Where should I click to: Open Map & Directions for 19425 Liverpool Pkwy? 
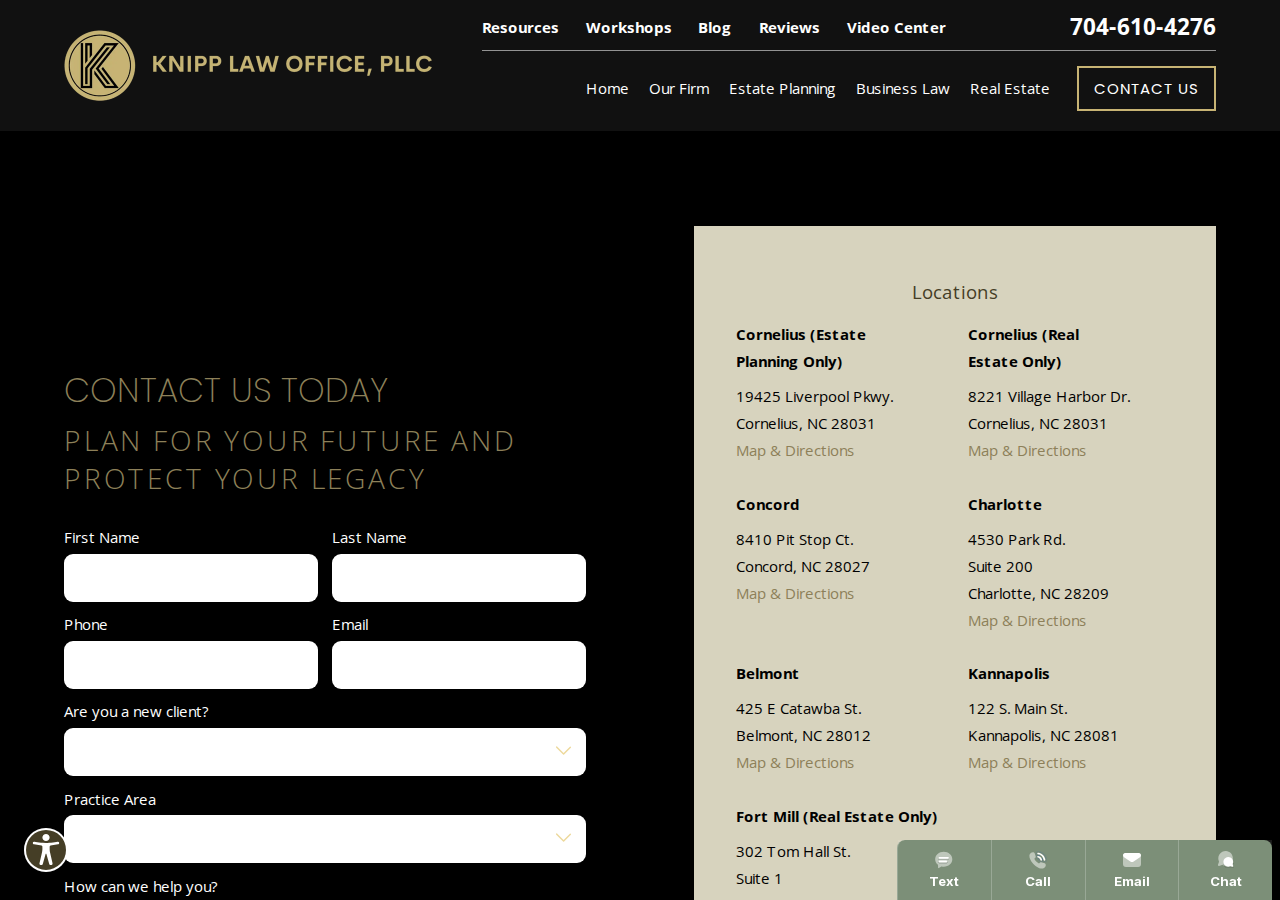[795, 451]
